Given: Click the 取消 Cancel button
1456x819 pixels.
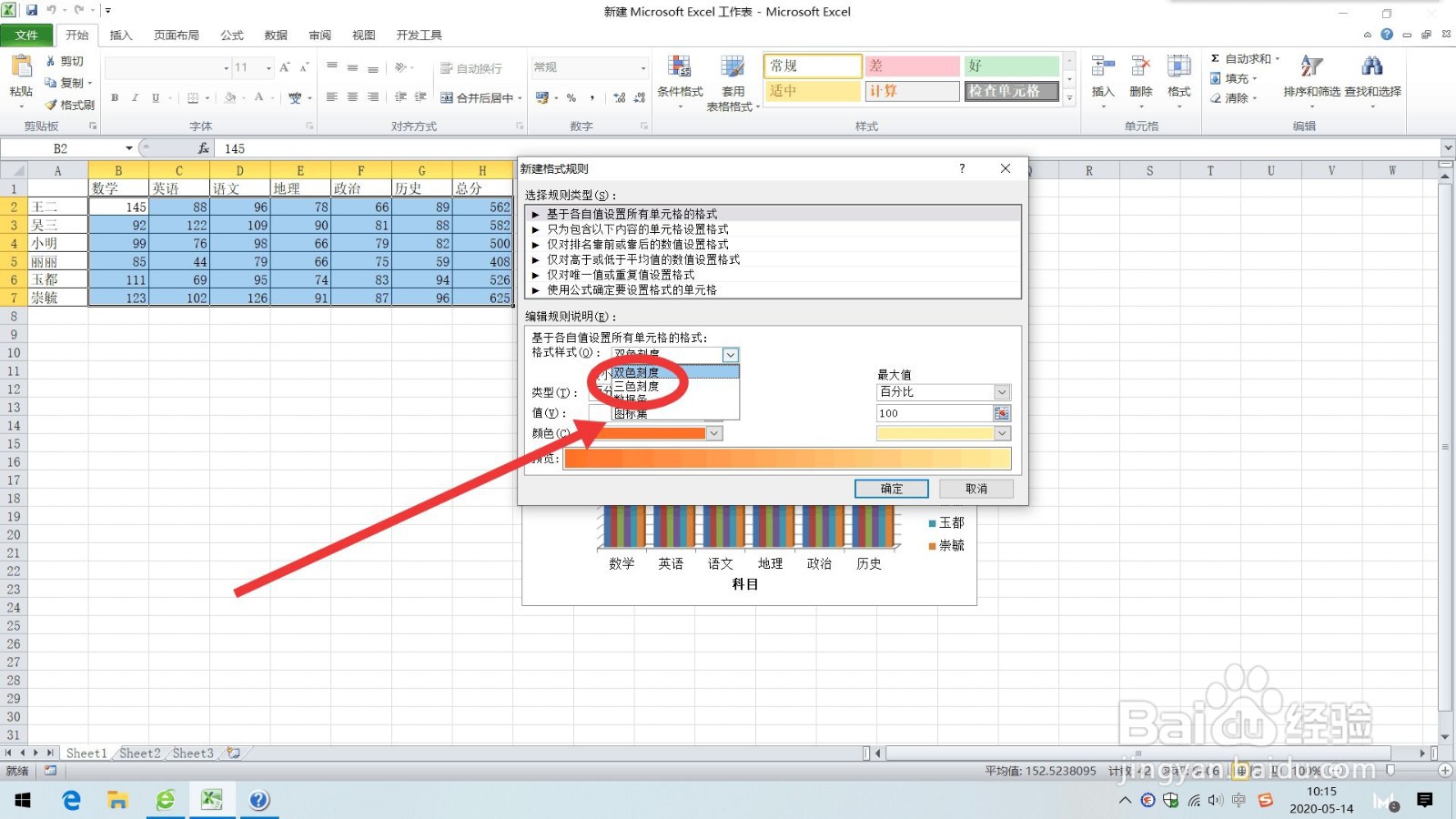Looking at the screenshot, I should (x=976, y=489).
